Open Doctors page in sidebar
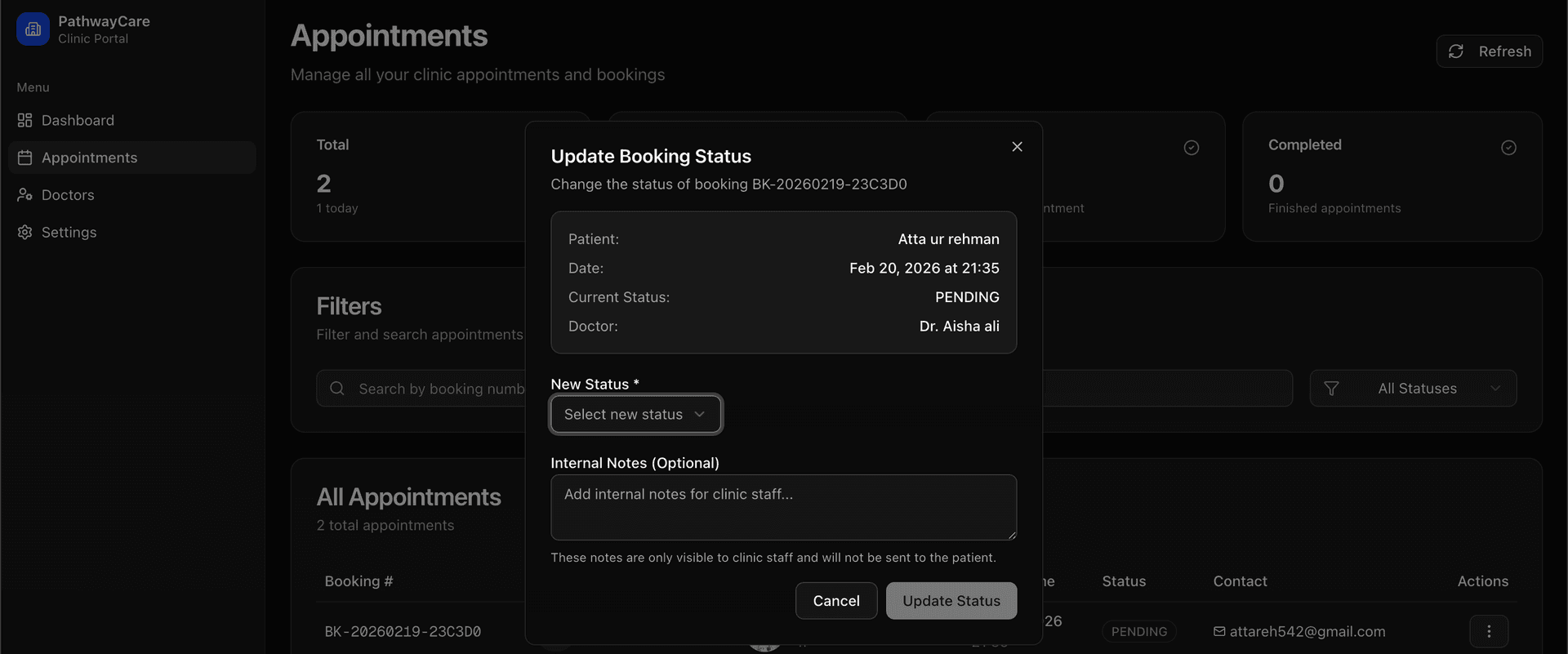This screenshot has width=1568, height=654. click(132, 195)
